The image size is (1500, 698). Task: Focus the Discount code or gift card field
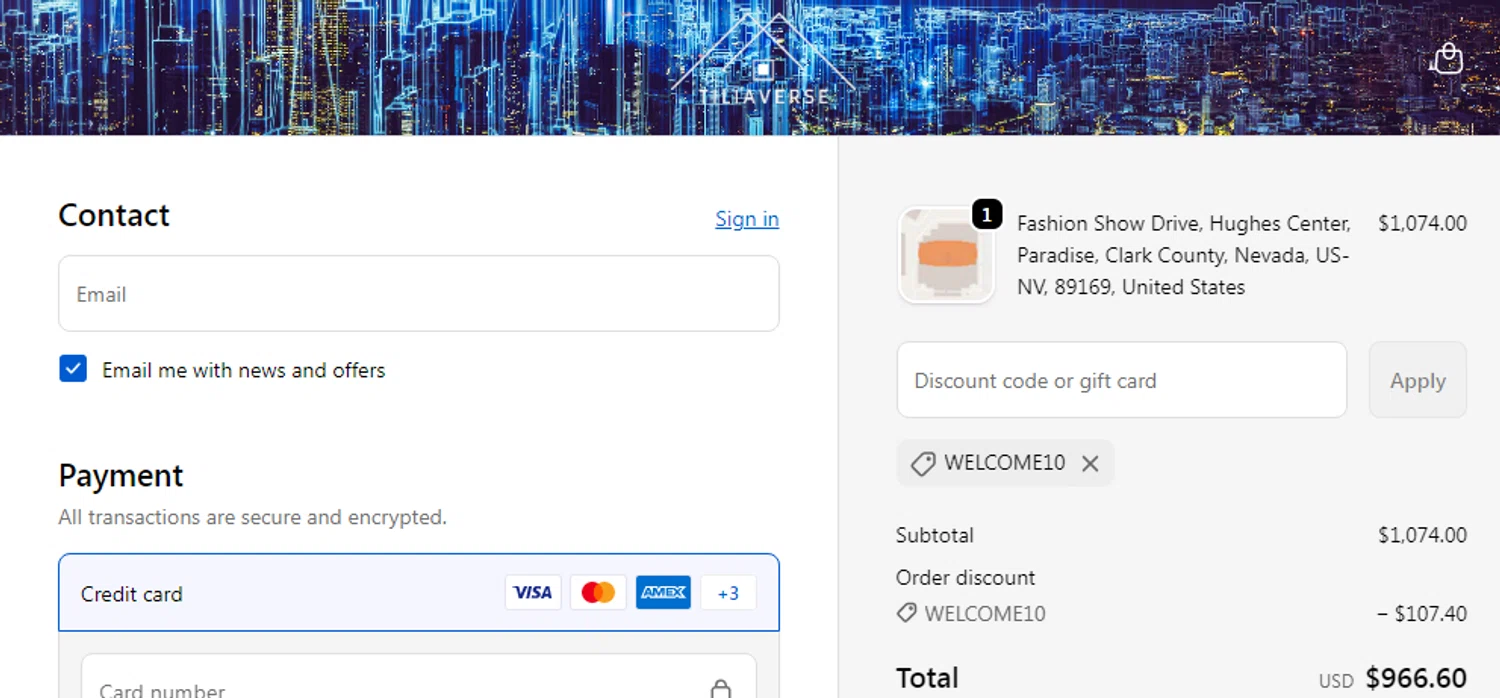pos(1122,380)
